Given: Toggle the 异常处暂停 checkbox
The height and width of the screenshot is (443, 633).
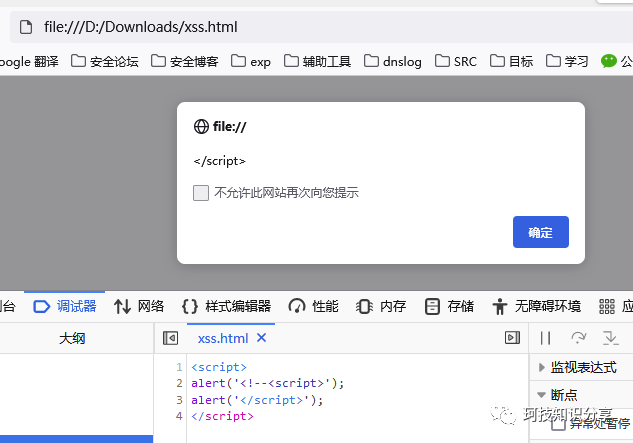Looking at the screenshot, I should pyautogui.click(x=558, y=424).
